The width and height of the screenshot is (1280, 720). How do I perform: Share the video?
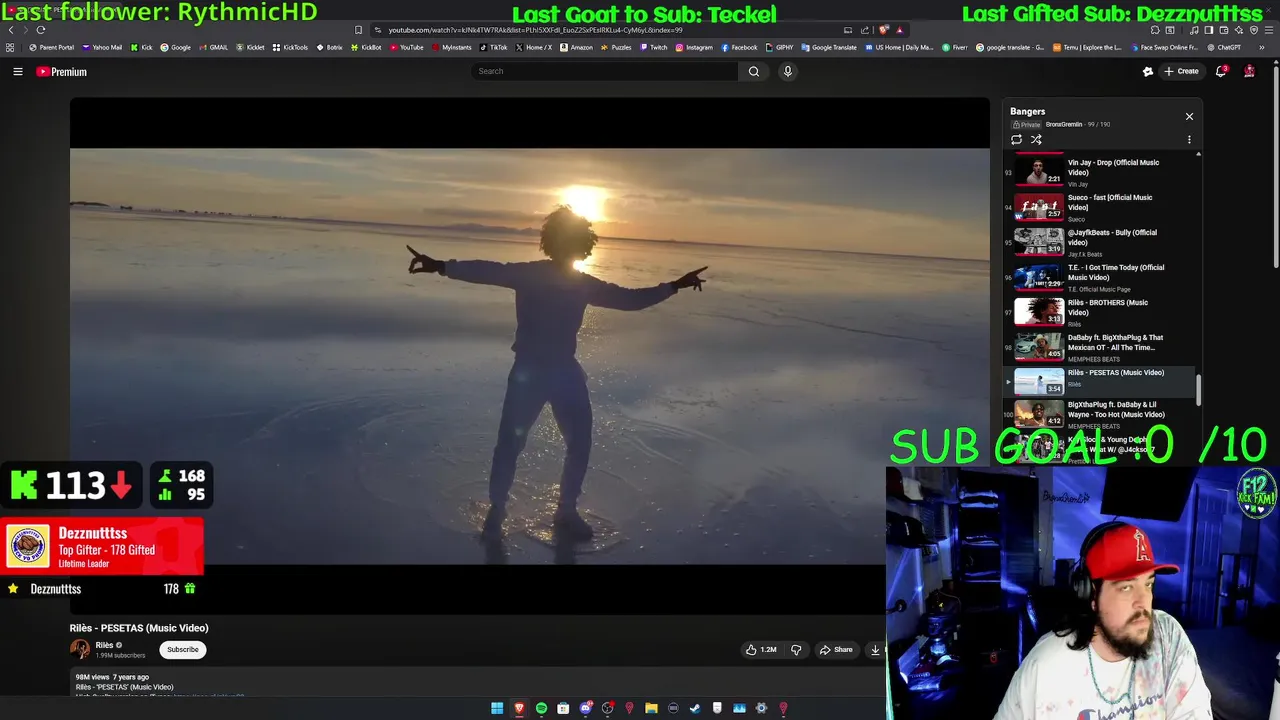(x=836, y=650)
